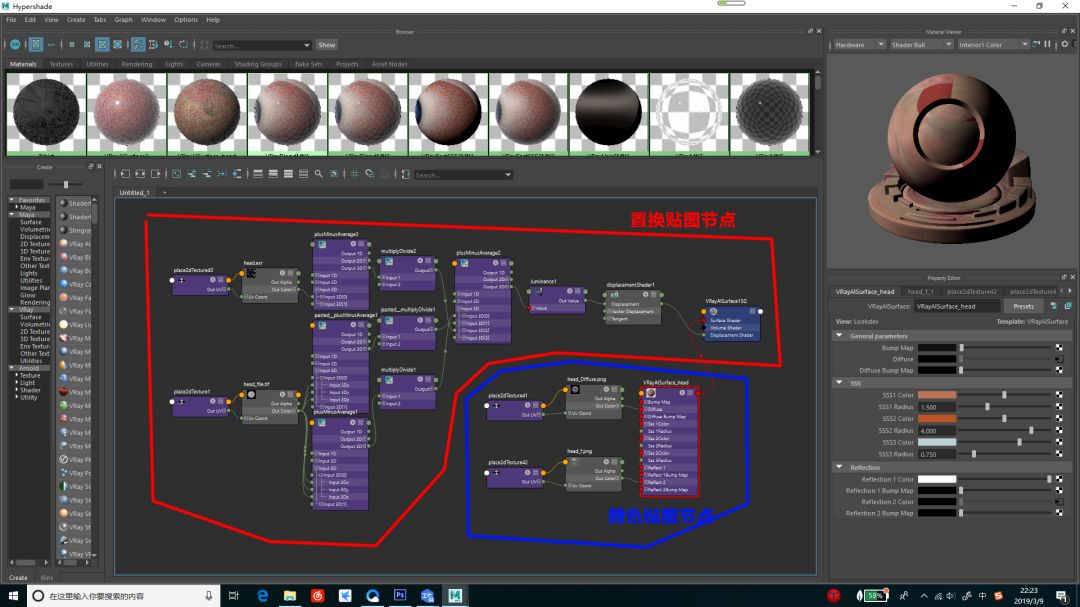Click the sort by name icon

[138, 45]
